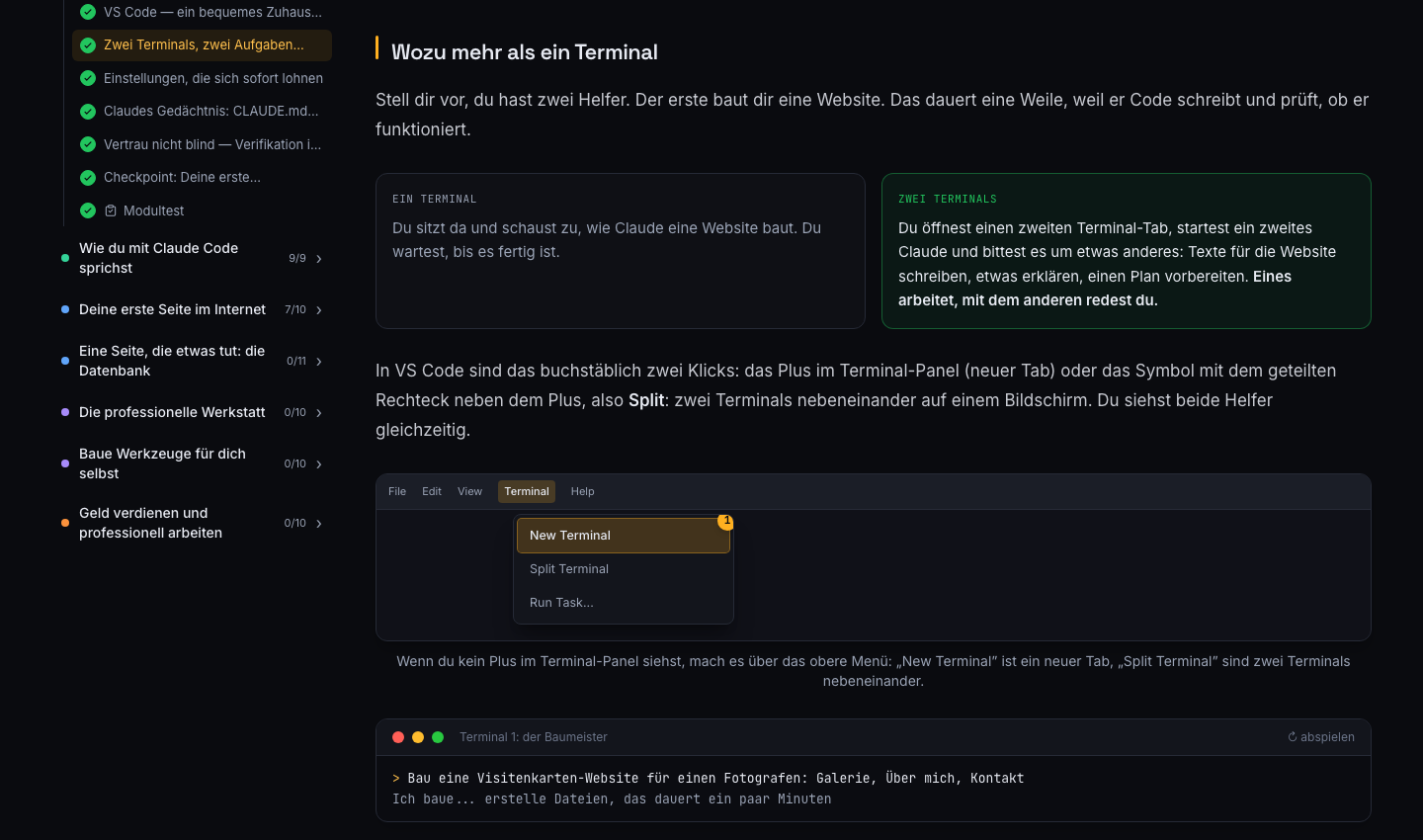Open the Terminal menu in the mock menubar
The image size is (1423, 840).
click(527, 491)
